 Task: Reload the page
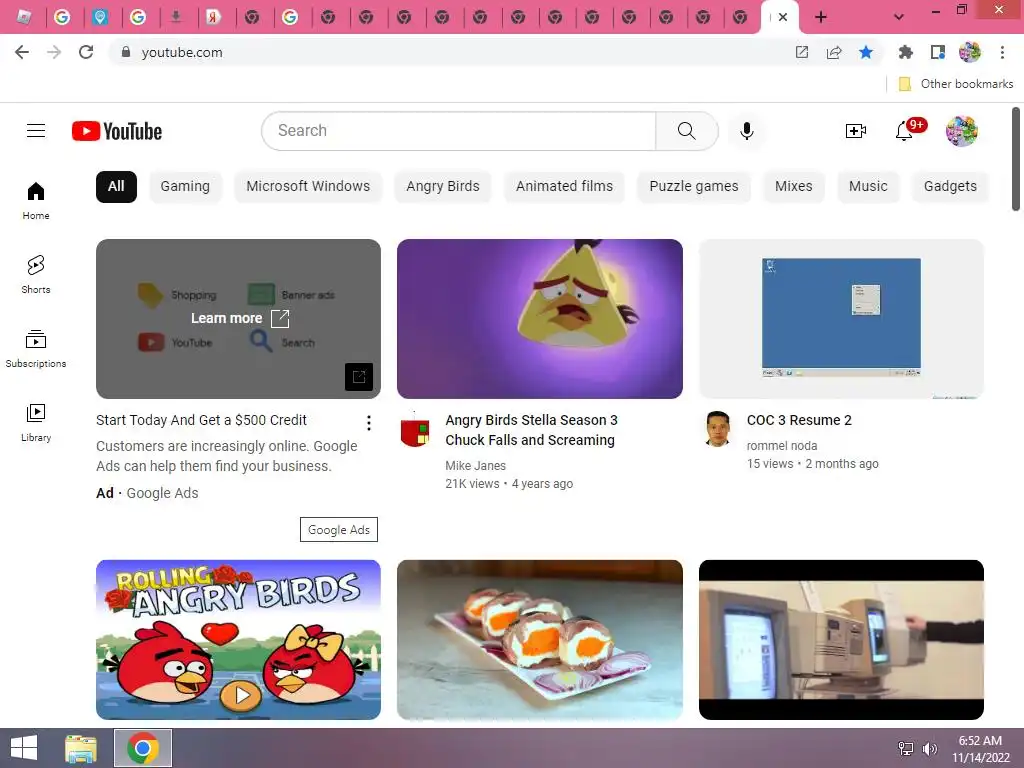pos(86,52)
